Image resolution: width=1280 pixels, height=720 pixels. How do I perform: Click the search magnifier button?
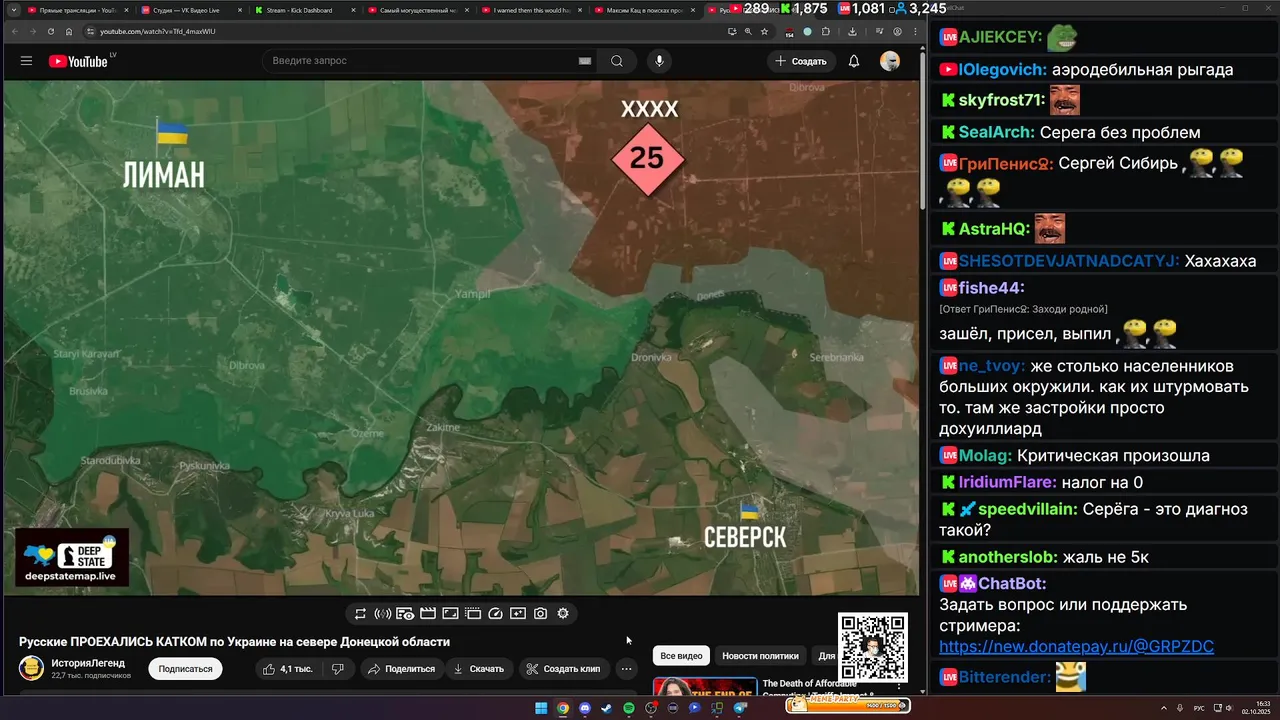(617, 61)
